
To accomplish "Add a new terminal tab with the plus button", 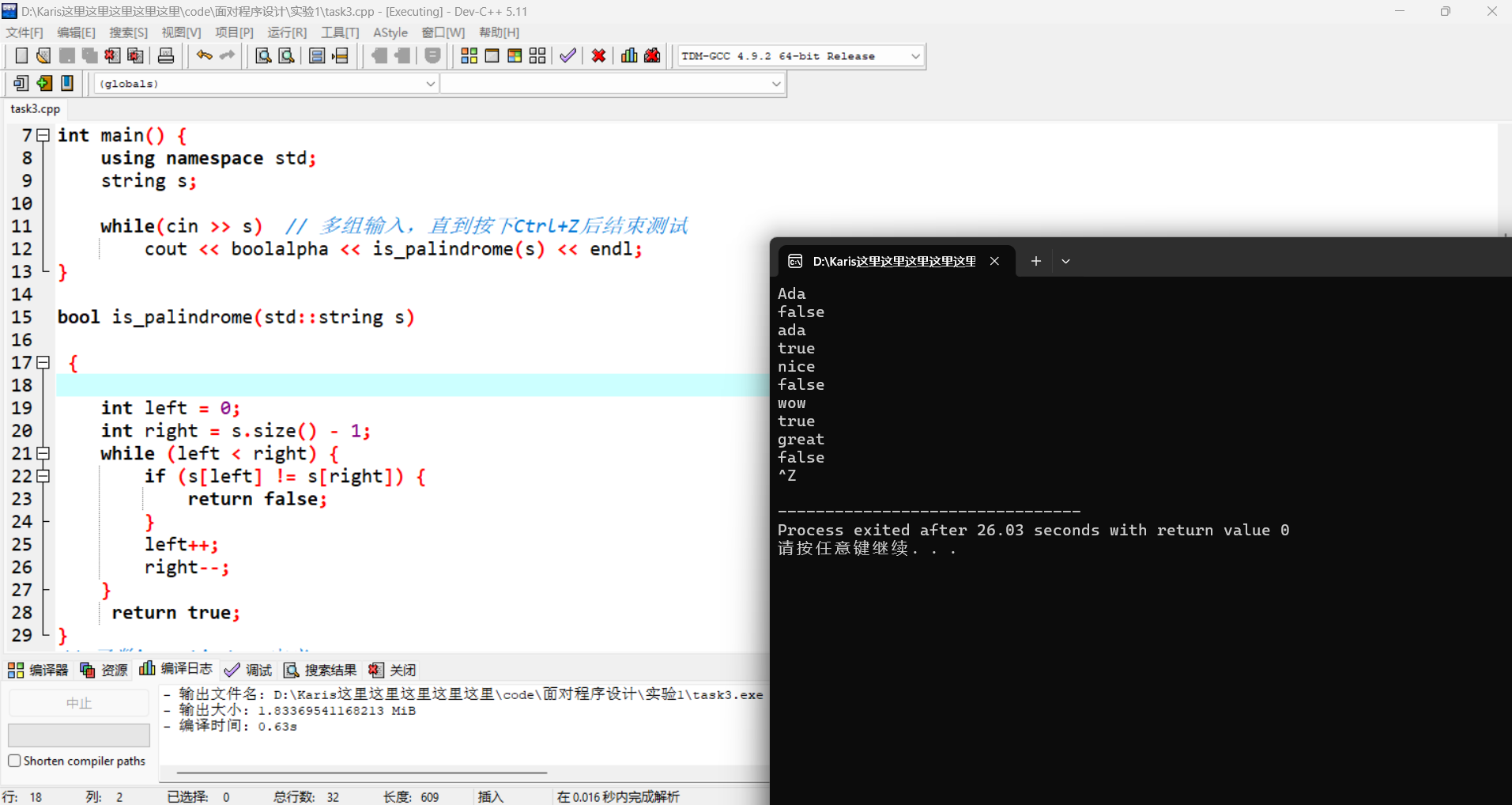I will tap(1035, 261).
